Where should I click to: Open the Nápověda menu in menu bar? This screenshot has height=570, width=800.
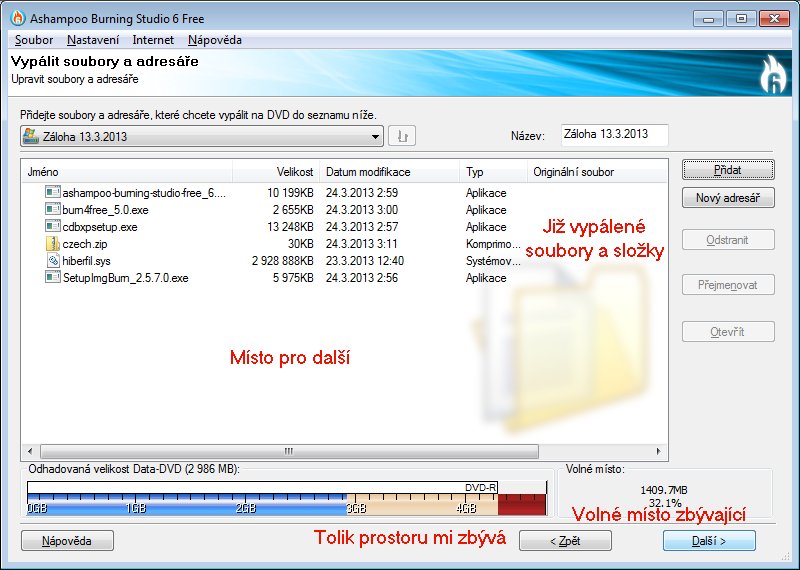click(x=215, y=40)
